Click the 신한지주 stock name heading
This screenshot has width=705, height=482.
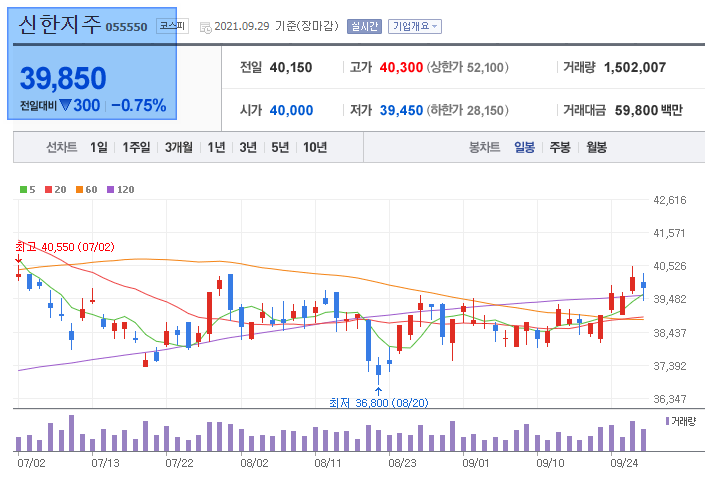(59, 24)
